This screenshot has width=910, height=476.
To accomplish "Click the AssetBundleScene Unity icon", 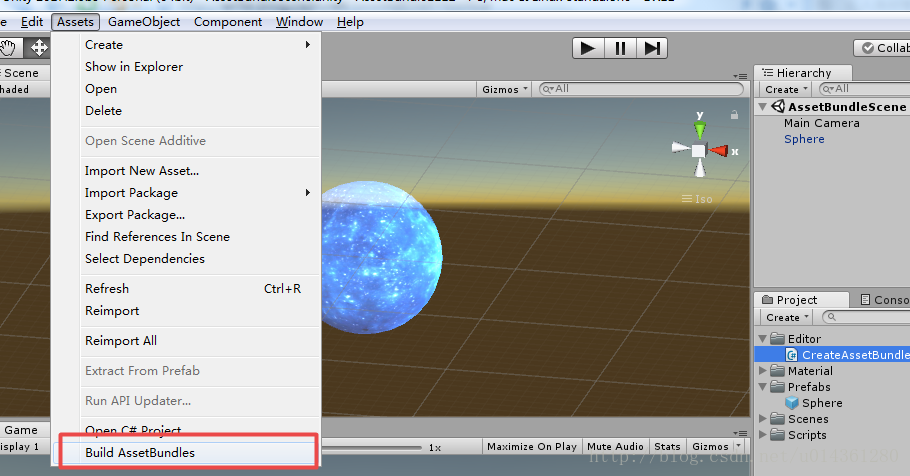I will (x=778, y=106).
